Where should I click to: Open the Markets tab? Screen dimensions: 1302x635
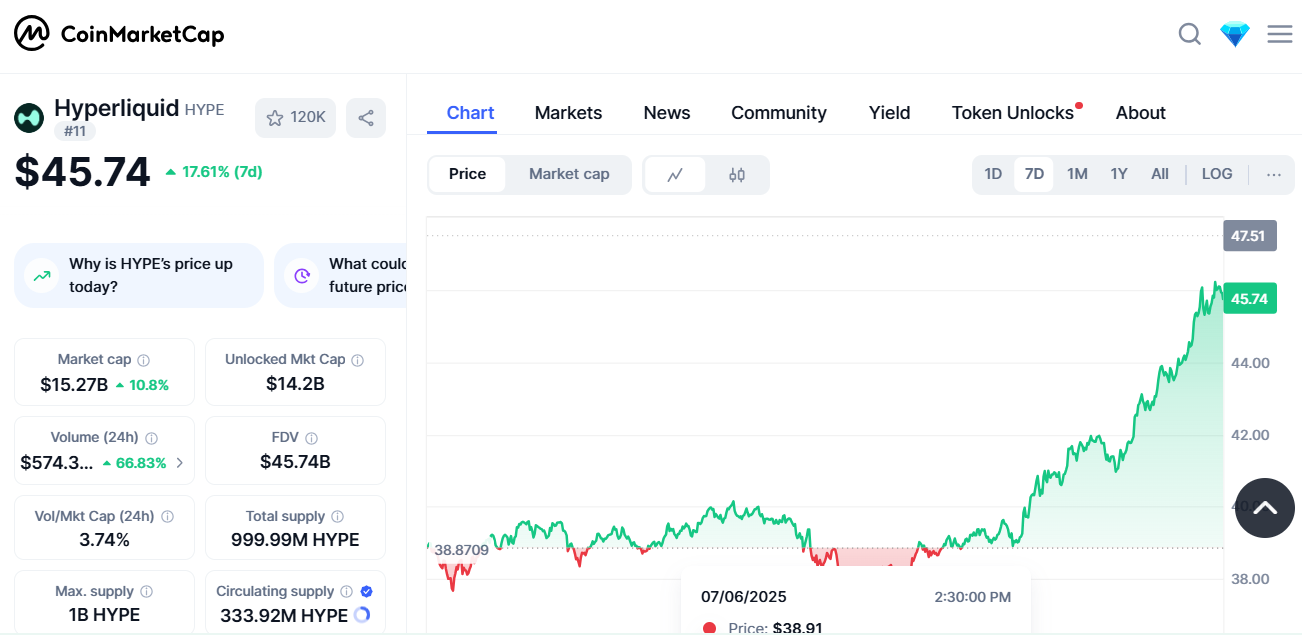pos(568,113)
